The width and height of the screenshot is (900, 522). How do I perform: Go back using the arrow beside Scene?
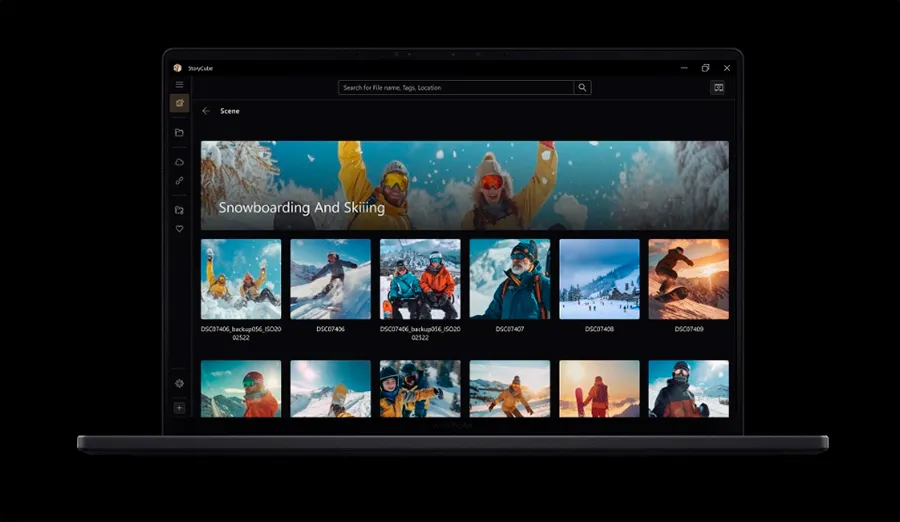point(206,111)
